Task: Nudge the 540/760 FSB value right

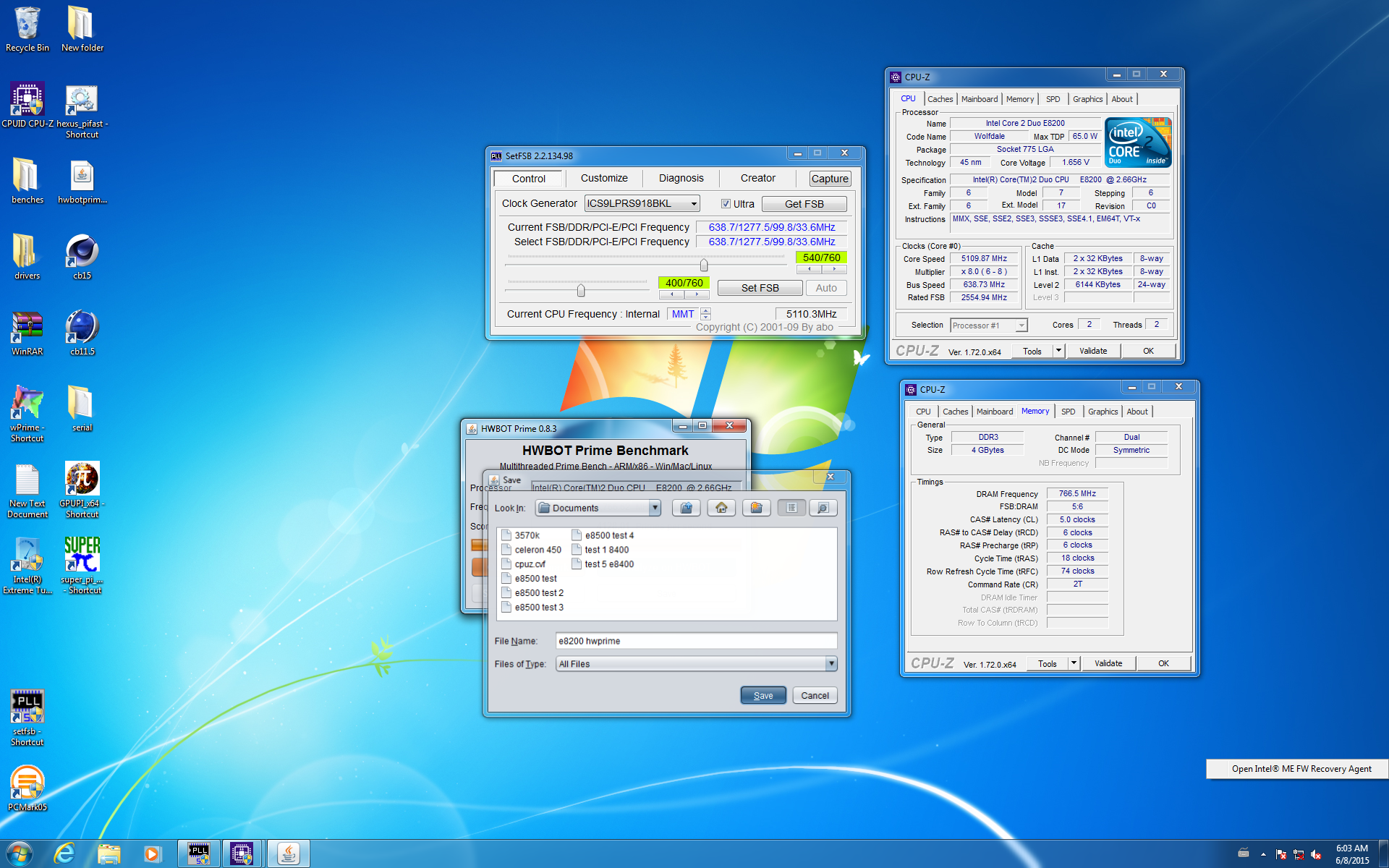Action: [834, 269]
